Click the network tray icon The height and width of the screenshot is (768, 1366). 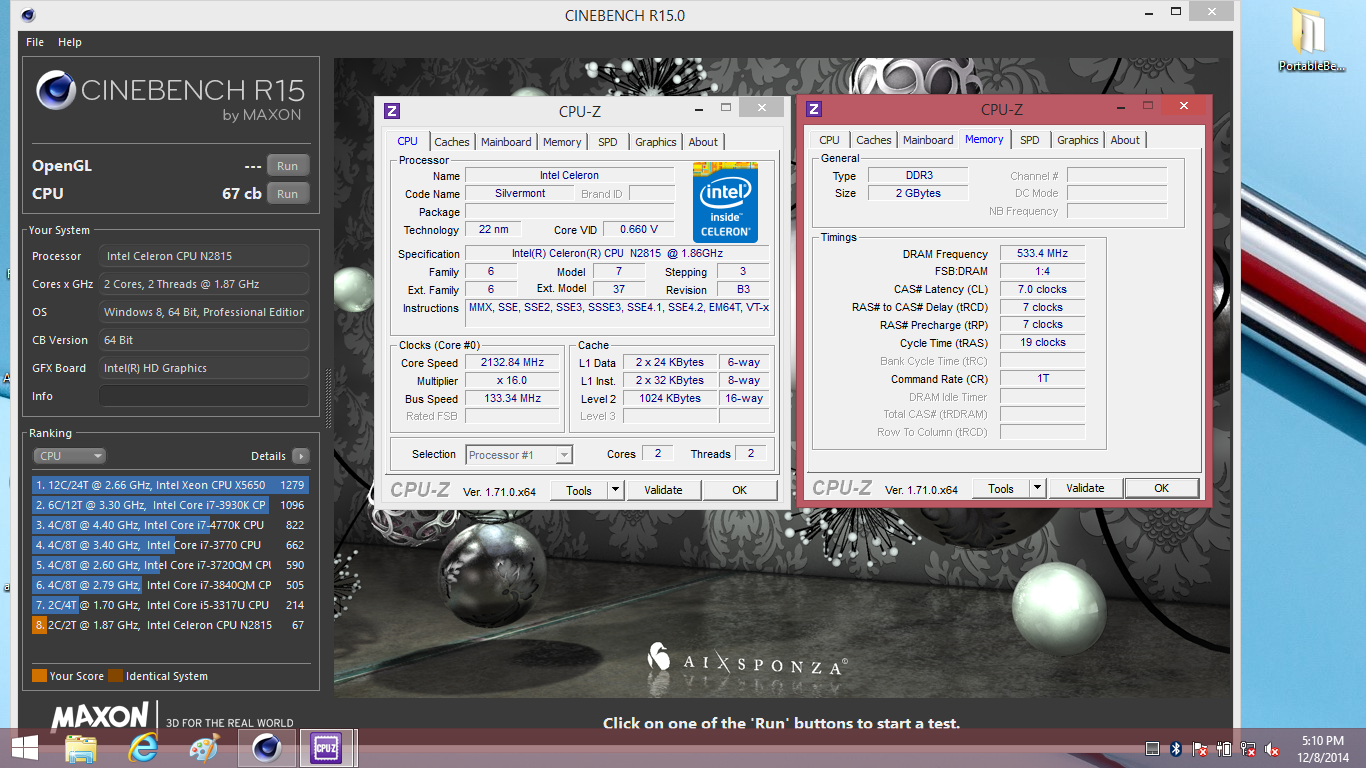pyautogui.click(x=1248, y=749)
